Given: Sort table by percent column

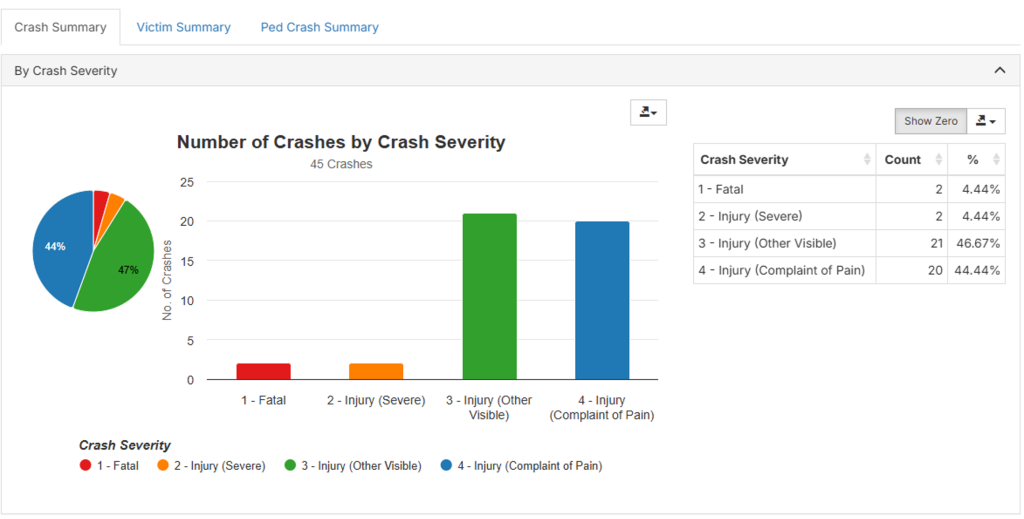Looking at the screenshot, I should [979, 160].
